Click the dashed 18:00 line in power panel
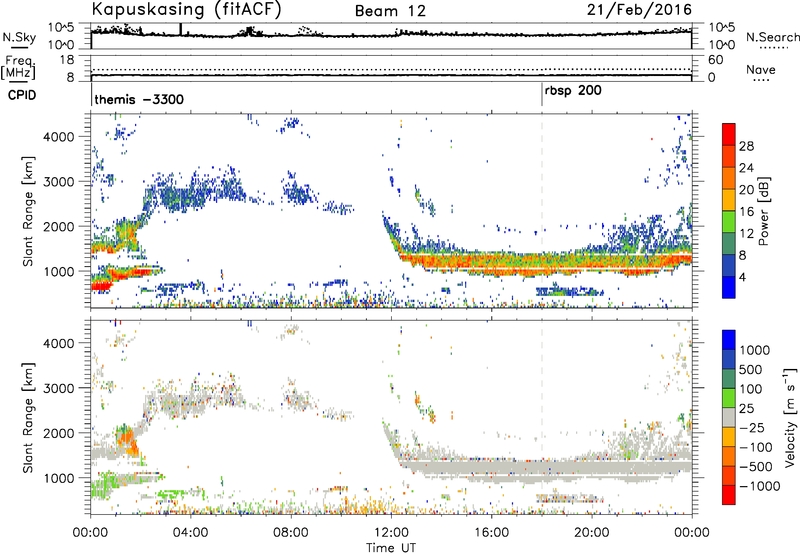Image resolution: width=800 pixels, height=554 pixels. tap(542, 211)
